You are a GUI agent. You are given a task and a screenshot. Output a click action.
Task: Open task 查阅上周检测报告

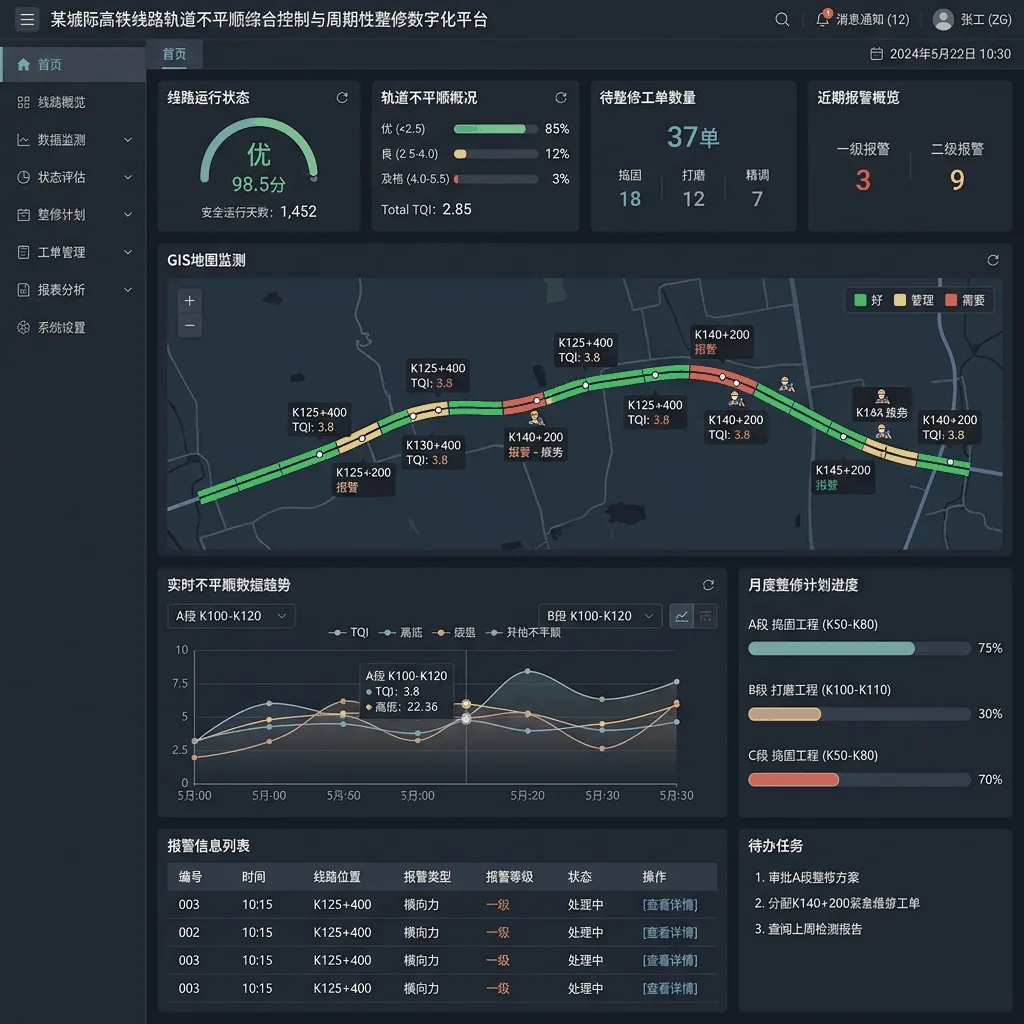pyautogui.click(x=808, y=929)
